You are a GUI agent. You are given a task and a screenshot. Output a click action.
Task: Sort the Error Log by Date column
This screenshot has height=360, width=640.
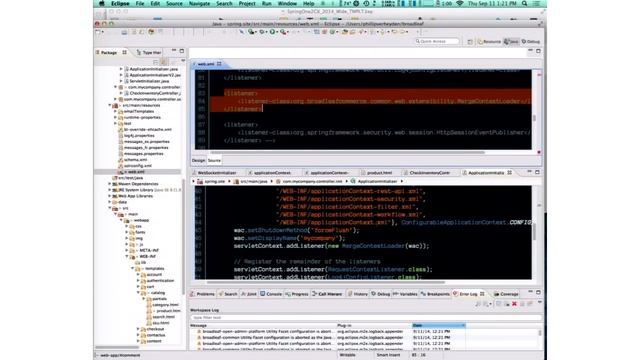pyautogui.click(x=439, y=325)
